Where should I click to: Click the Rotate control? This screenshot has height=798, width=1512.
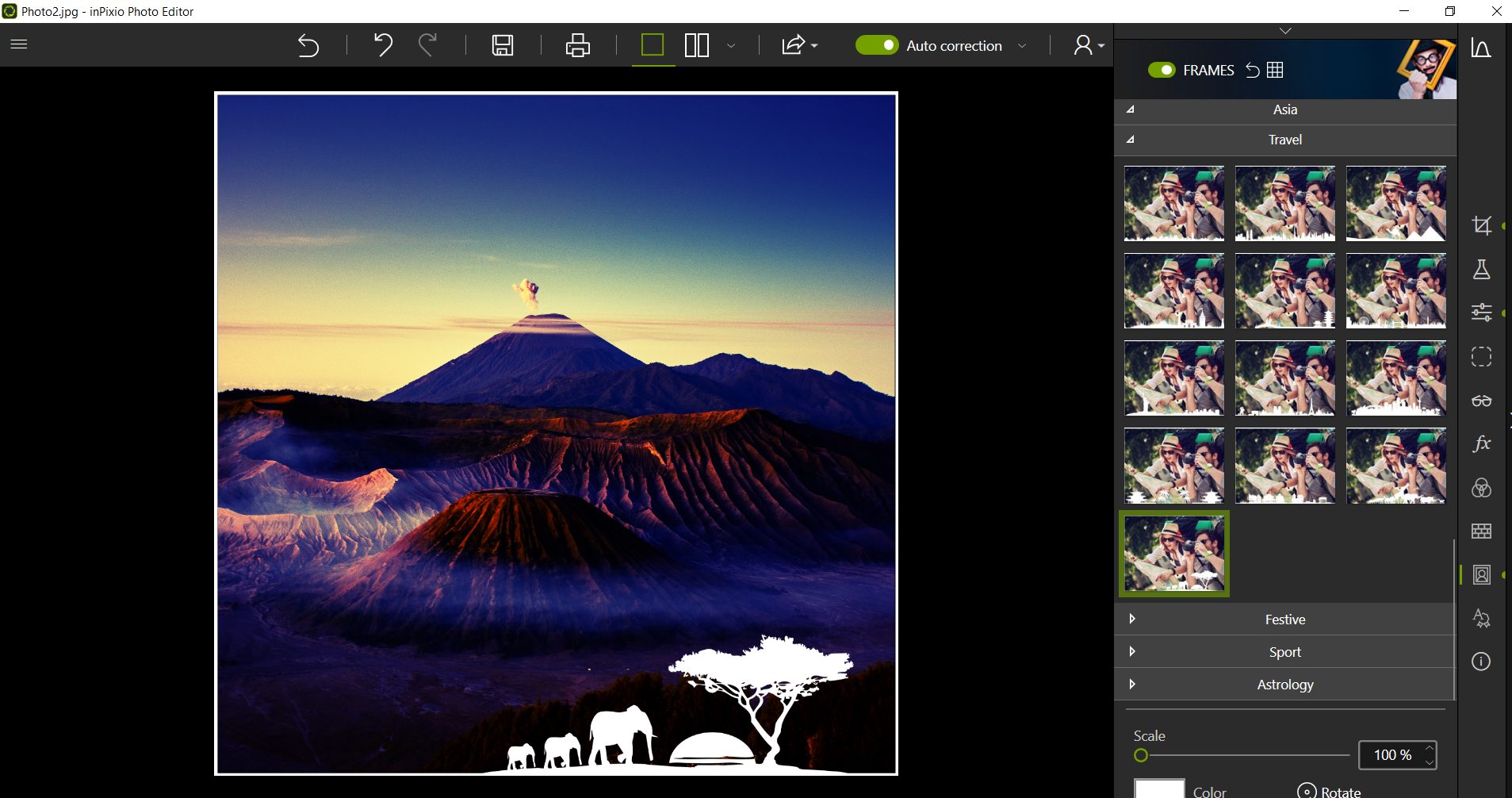(x=1329, y=791)
